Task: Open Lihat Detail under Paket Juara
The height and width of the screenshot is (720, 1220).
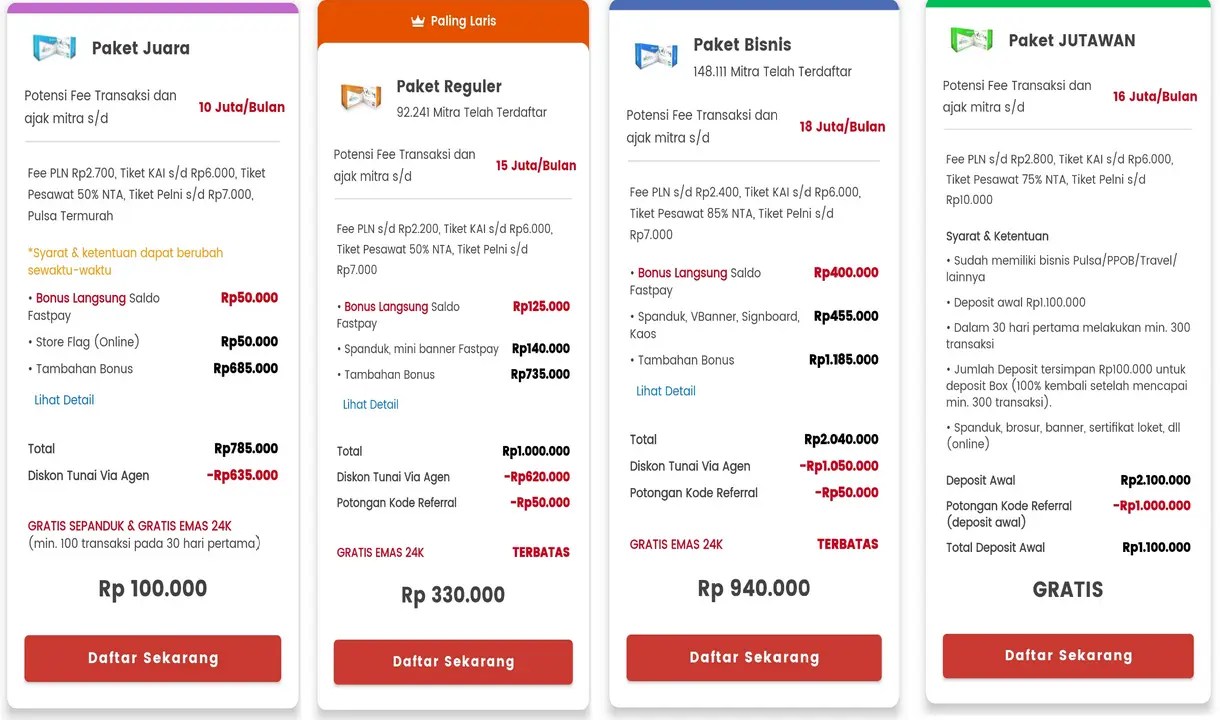Action: pyautogui.click(x=64, y=399)
